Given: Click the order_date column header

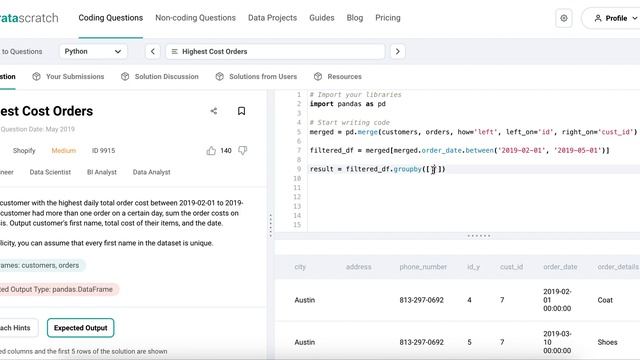Looking at the screenshot, I should pos(560,267).
